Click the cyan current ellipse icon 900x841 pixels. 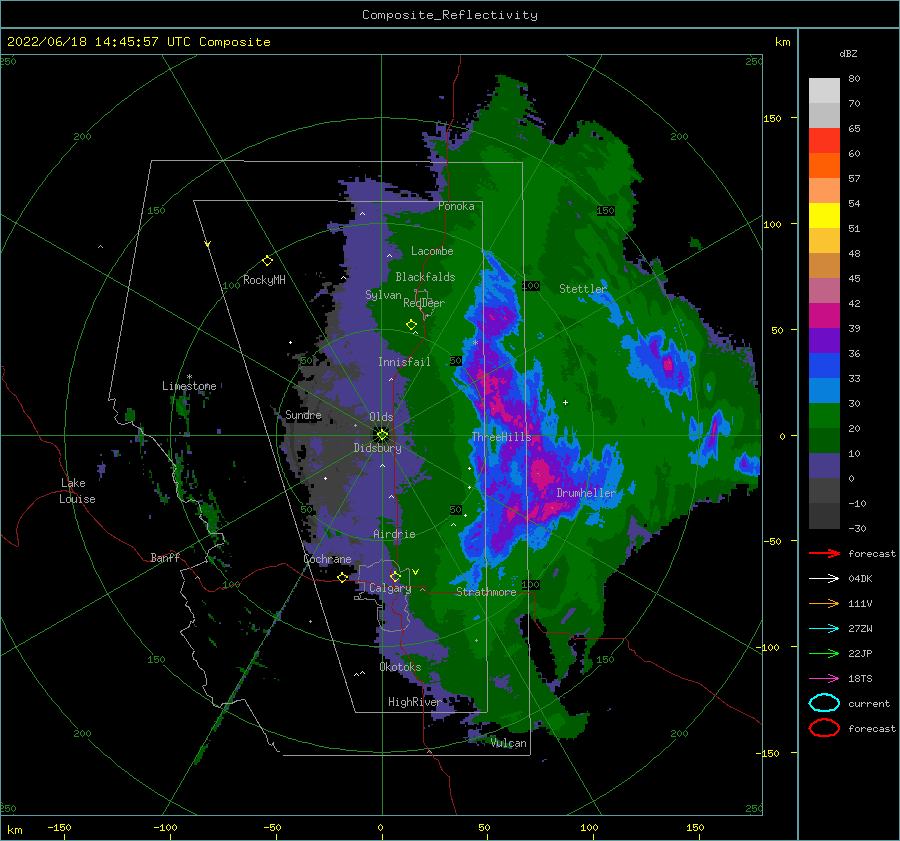(824, 703)
